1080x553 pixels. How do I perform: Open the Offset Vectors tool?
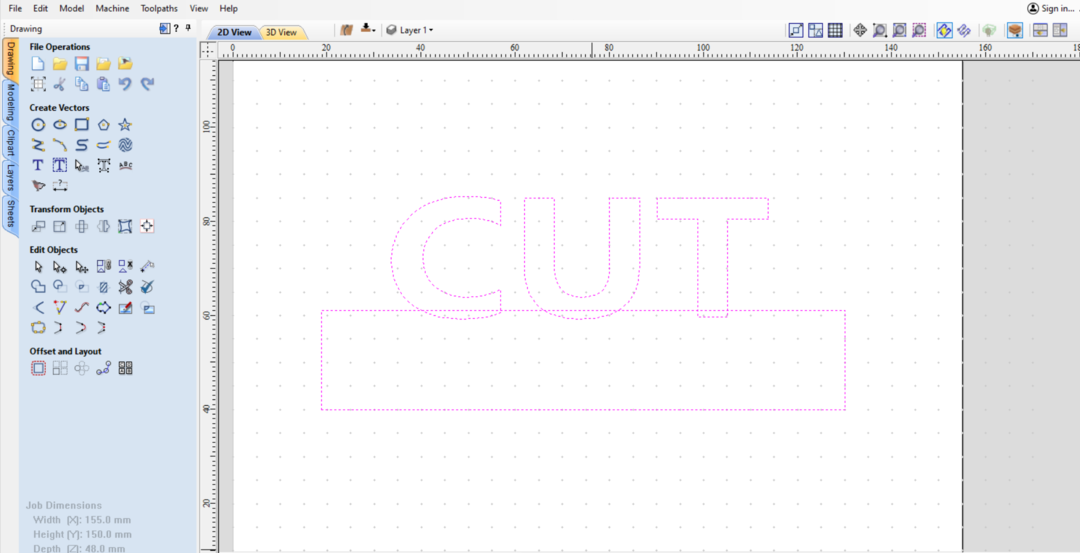[x=38, y=368]
